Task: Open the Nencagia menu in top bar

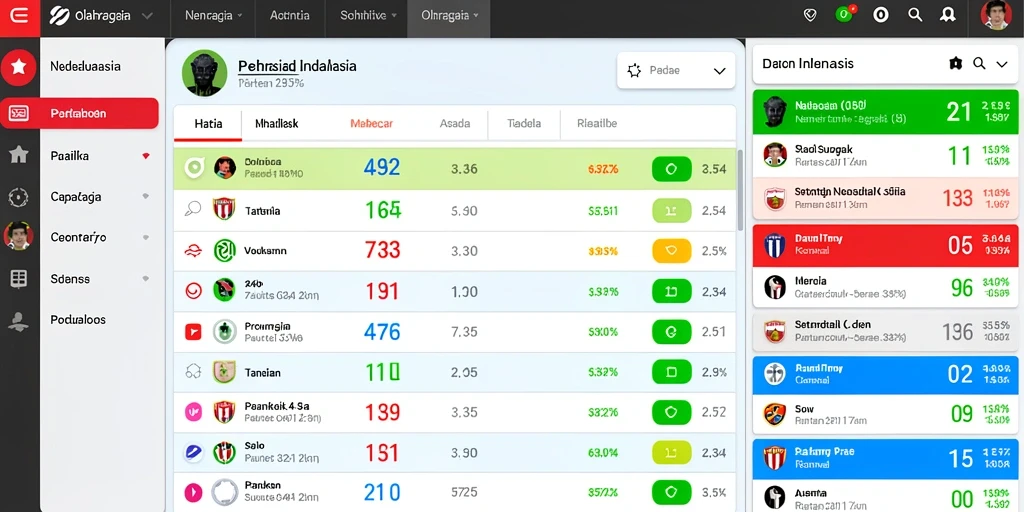Action: [x=214, y=15]
